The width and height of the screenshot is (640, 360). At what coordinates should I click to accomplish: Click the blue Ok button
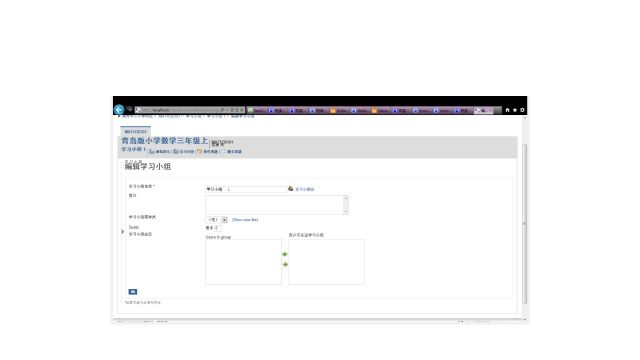(133, 292)
